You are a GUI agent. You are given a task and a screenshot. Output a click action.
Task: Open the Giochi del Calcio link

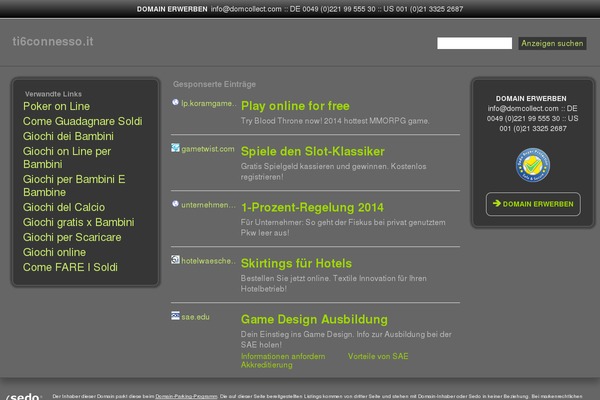[64, 207]
